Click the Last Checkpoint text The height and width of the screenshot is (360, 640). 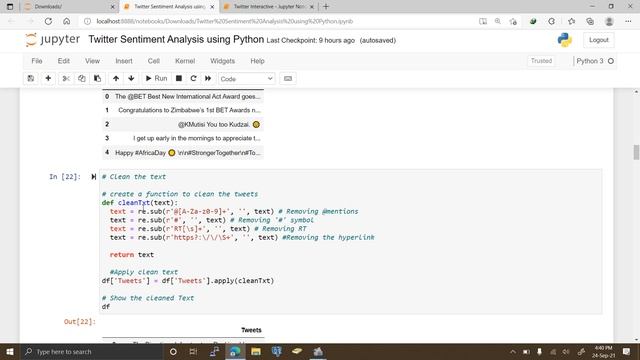coord(311,40)
